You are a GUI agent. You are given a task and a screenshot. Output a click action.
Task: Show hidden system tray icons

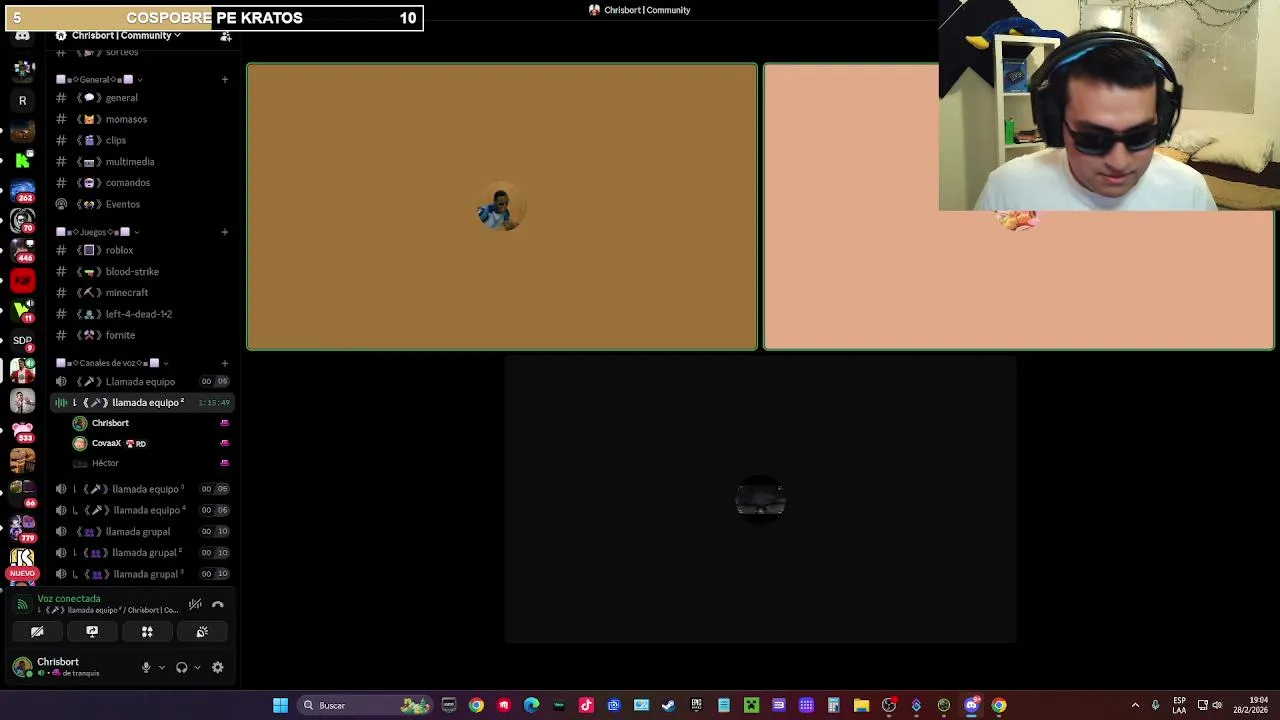click(1135, 705)
